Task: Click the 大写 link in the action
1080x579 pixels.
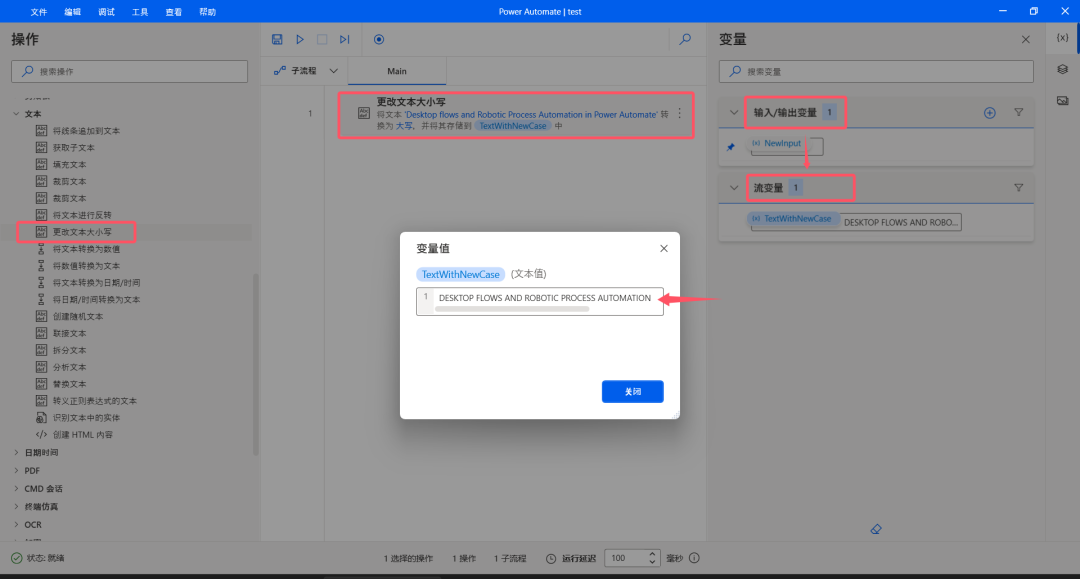Action: [x=404, y=126]
